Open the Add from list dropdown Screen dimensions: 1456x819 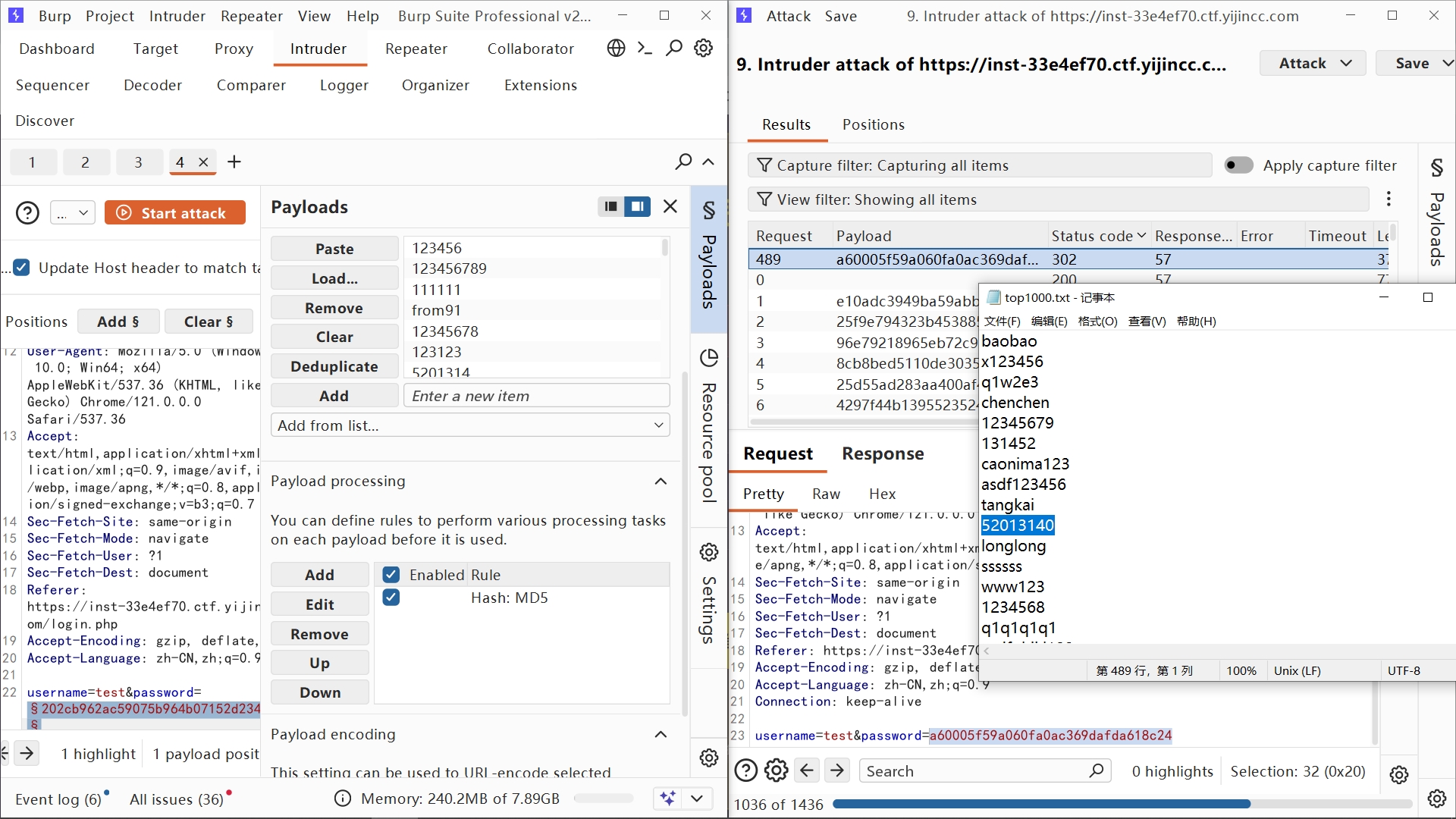(470, 425)
